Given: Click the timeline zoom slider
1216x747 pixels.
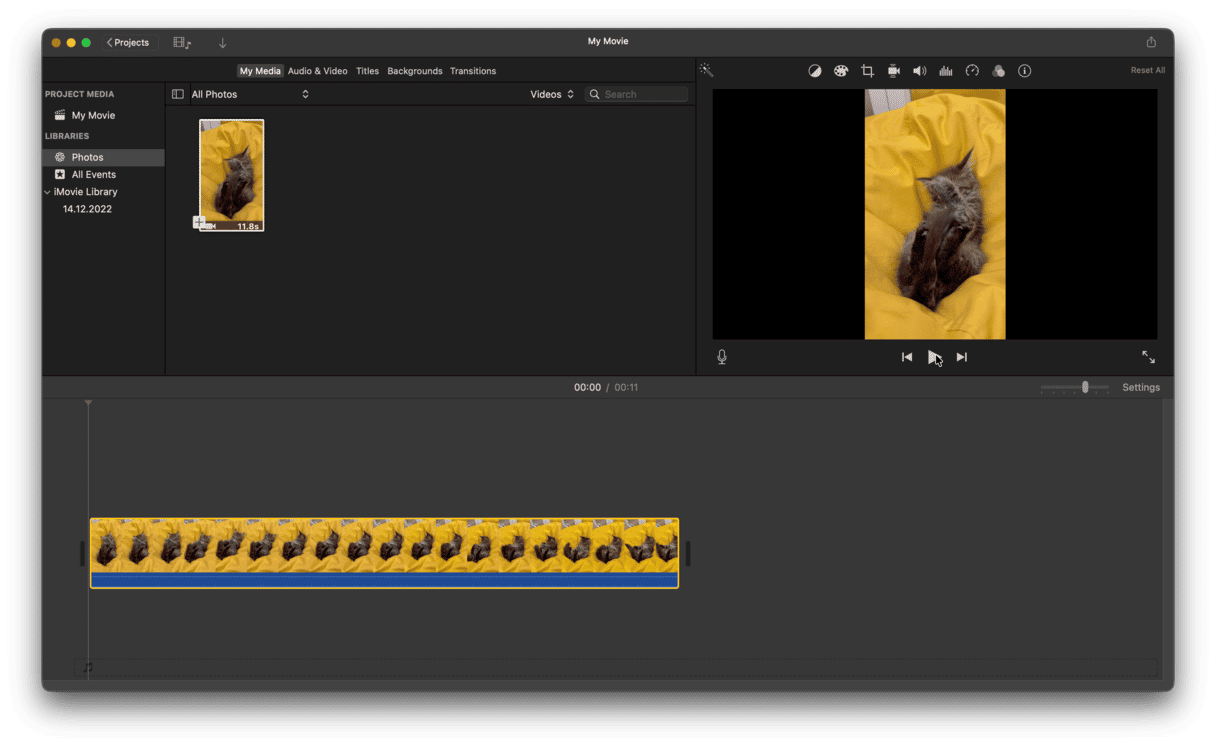Looking at the screenshot, I should pos(1085,387).
